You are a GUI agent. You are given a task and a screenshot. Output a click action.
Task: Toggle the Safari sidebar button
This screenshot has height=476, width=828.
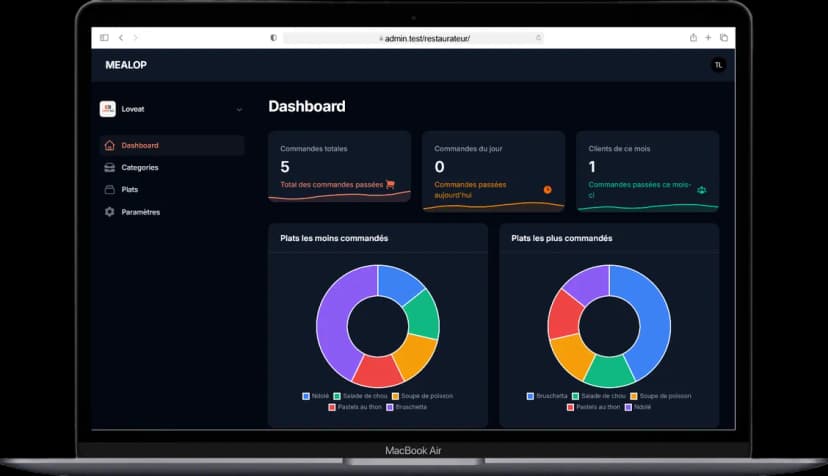[x=104, y=37]
